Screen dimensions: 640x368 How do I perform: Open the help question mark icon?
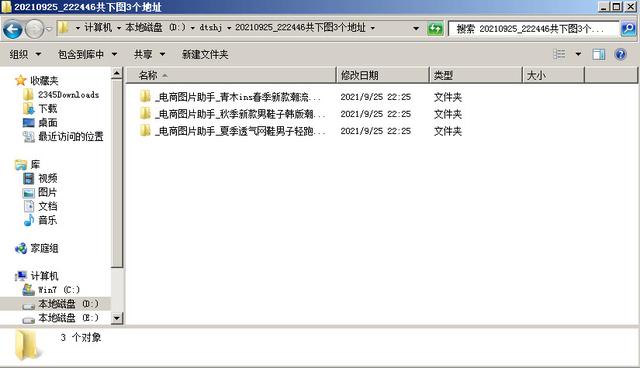(x=620, y=54)
